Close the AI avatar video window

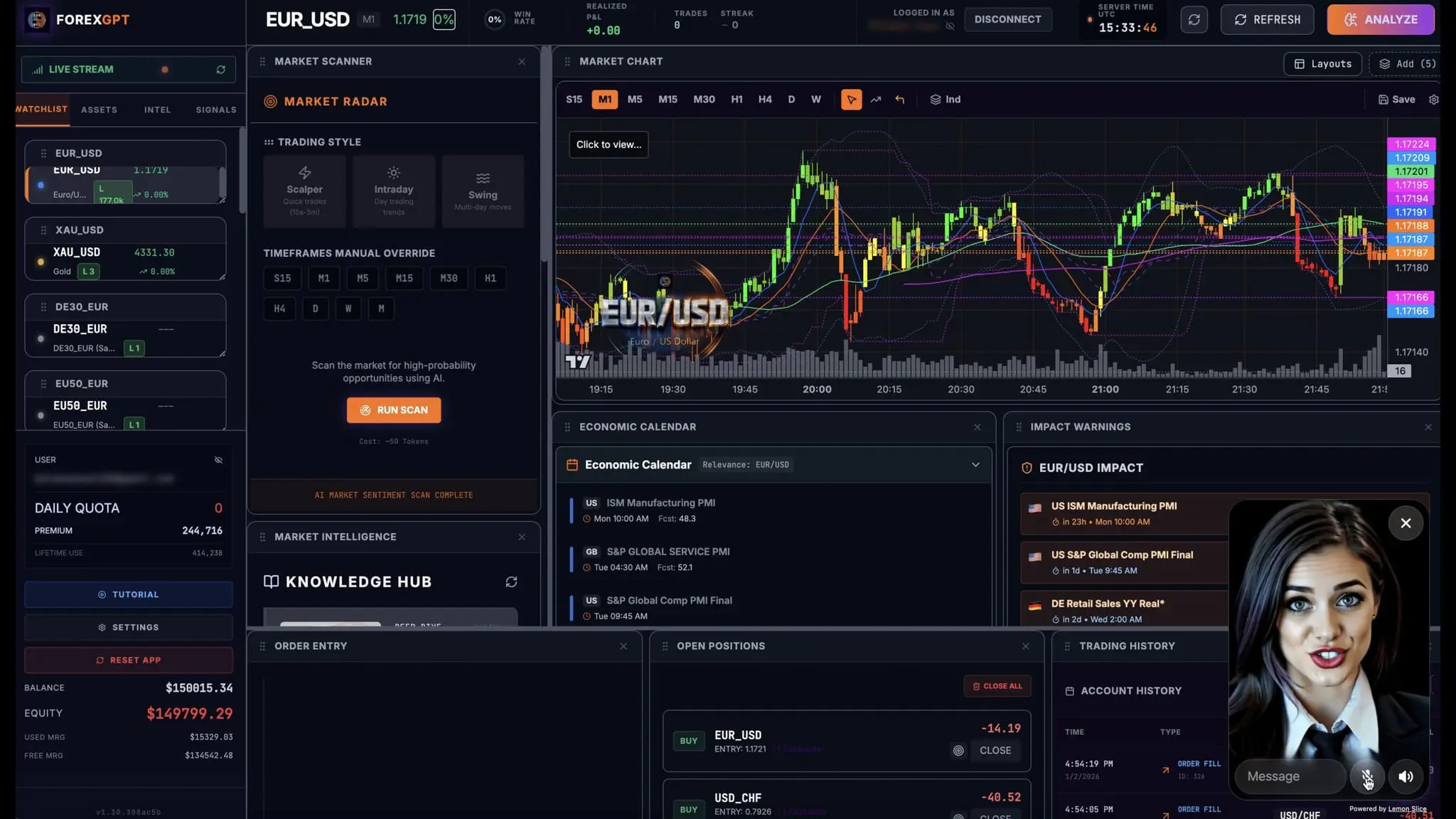click(x=1406, y=523)
